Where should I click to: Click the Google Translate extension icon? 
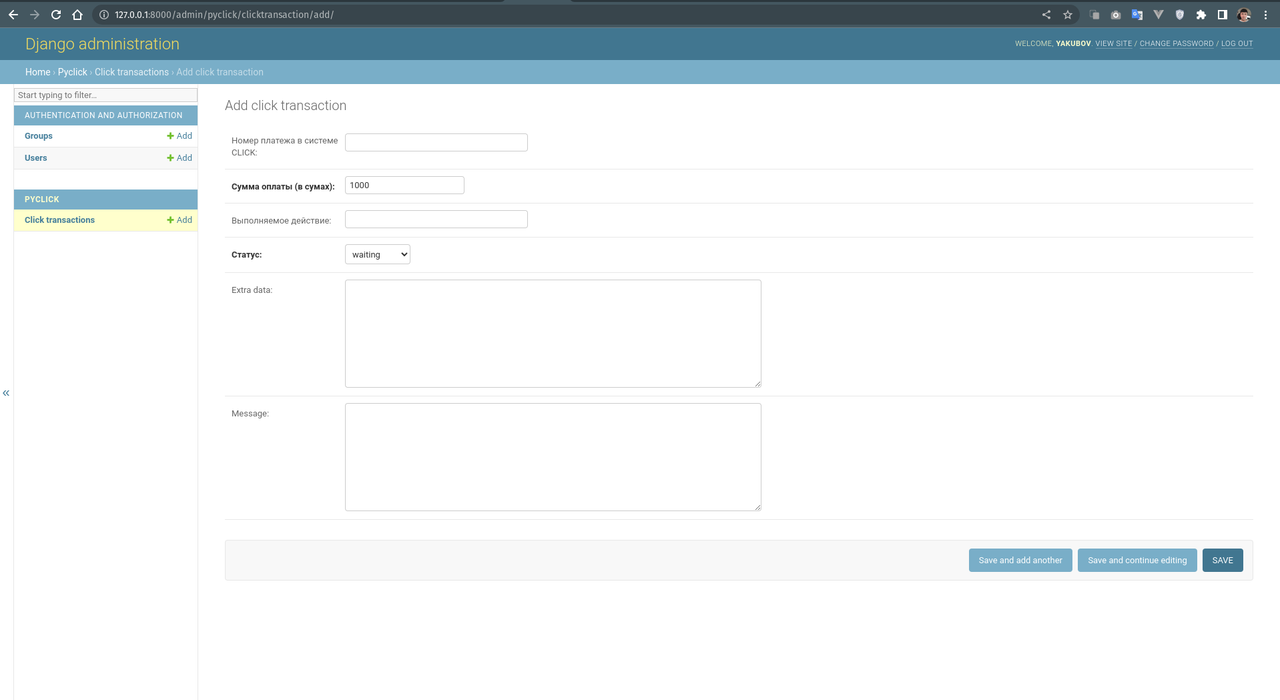(x=1137, y=15)
